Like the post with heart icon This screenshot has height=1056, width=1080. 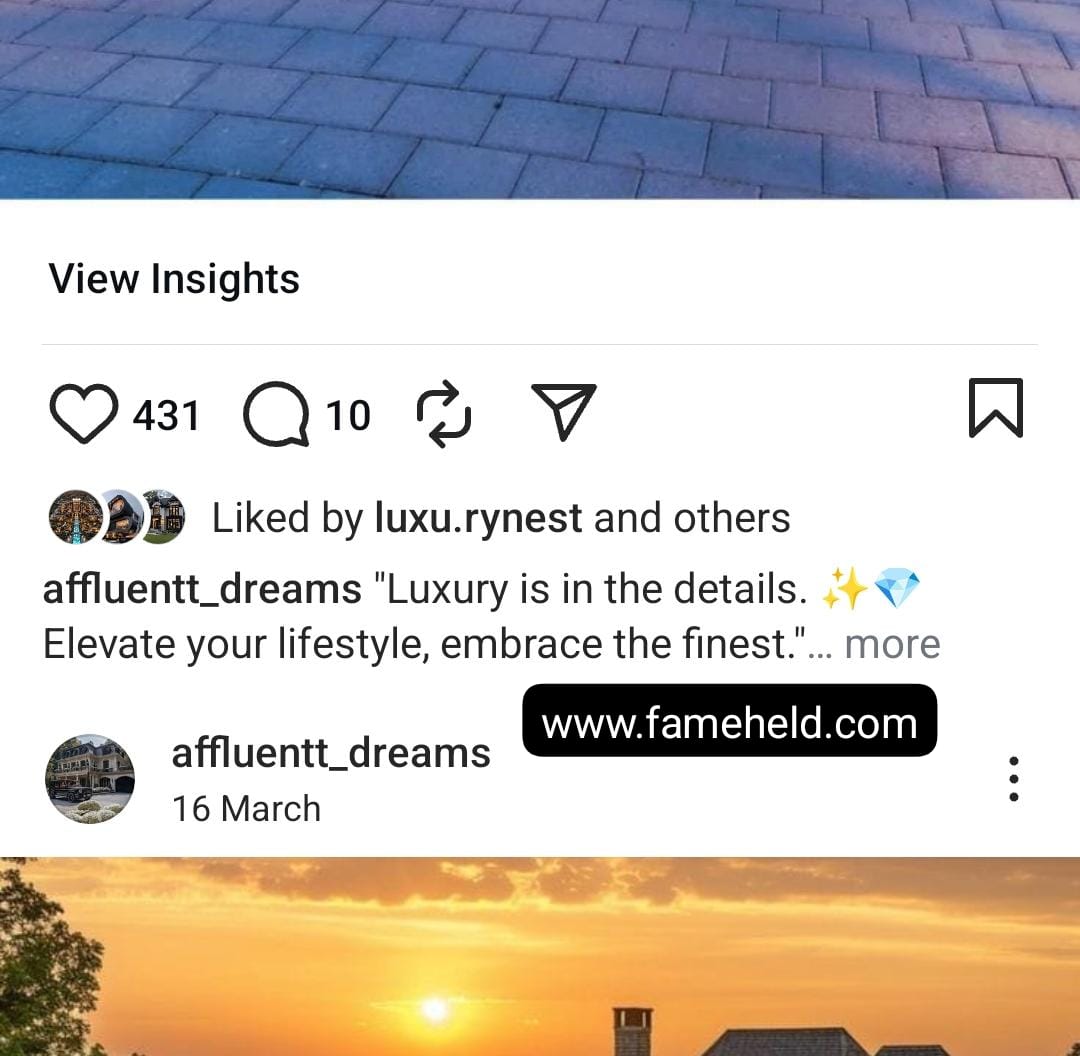pyautogui.click(x=83, y=413)
